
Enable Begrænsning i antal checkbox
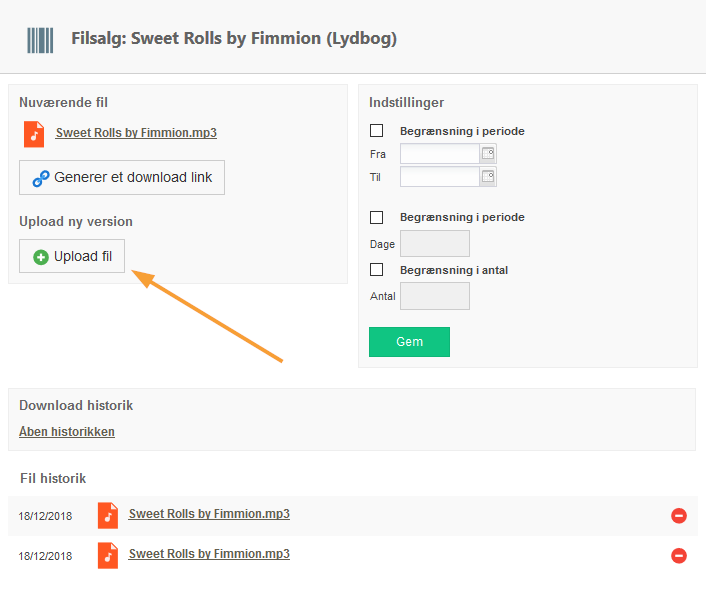(x=376, y=269)
